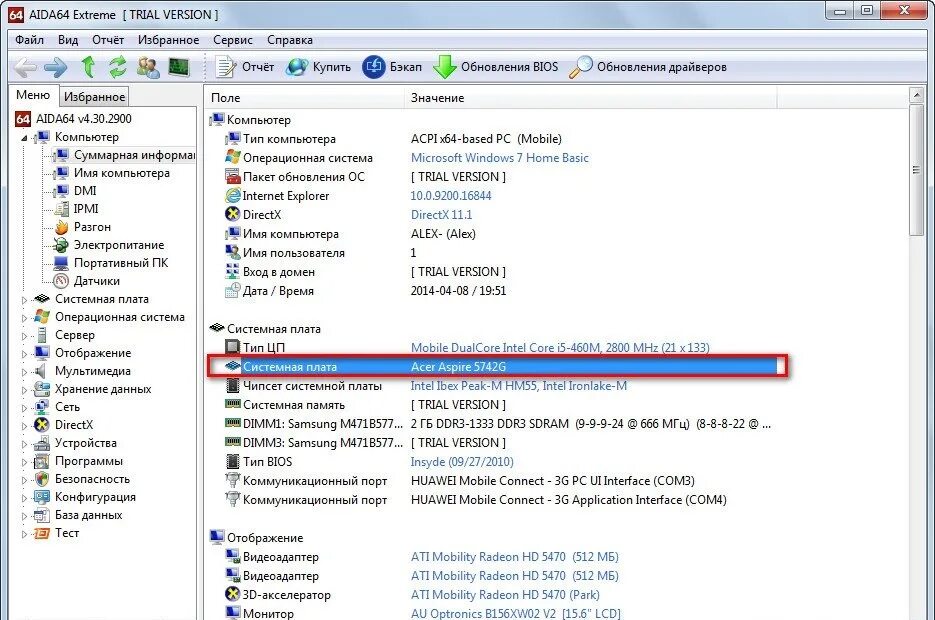Click the Поле column header

pos(305,98)
